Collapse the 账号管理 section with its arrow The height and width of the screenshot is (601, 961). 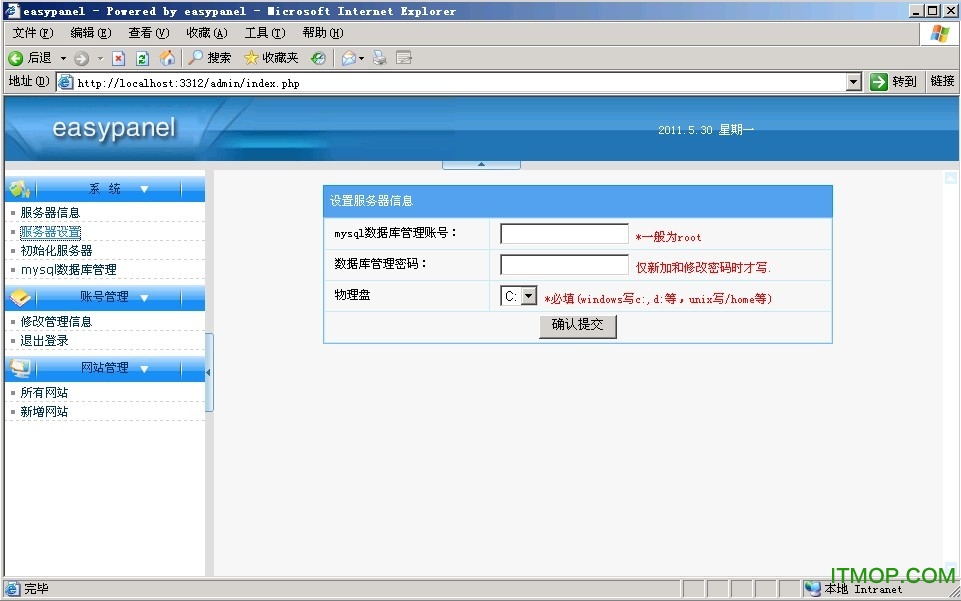pyautogui.click(x=144, y=297)
